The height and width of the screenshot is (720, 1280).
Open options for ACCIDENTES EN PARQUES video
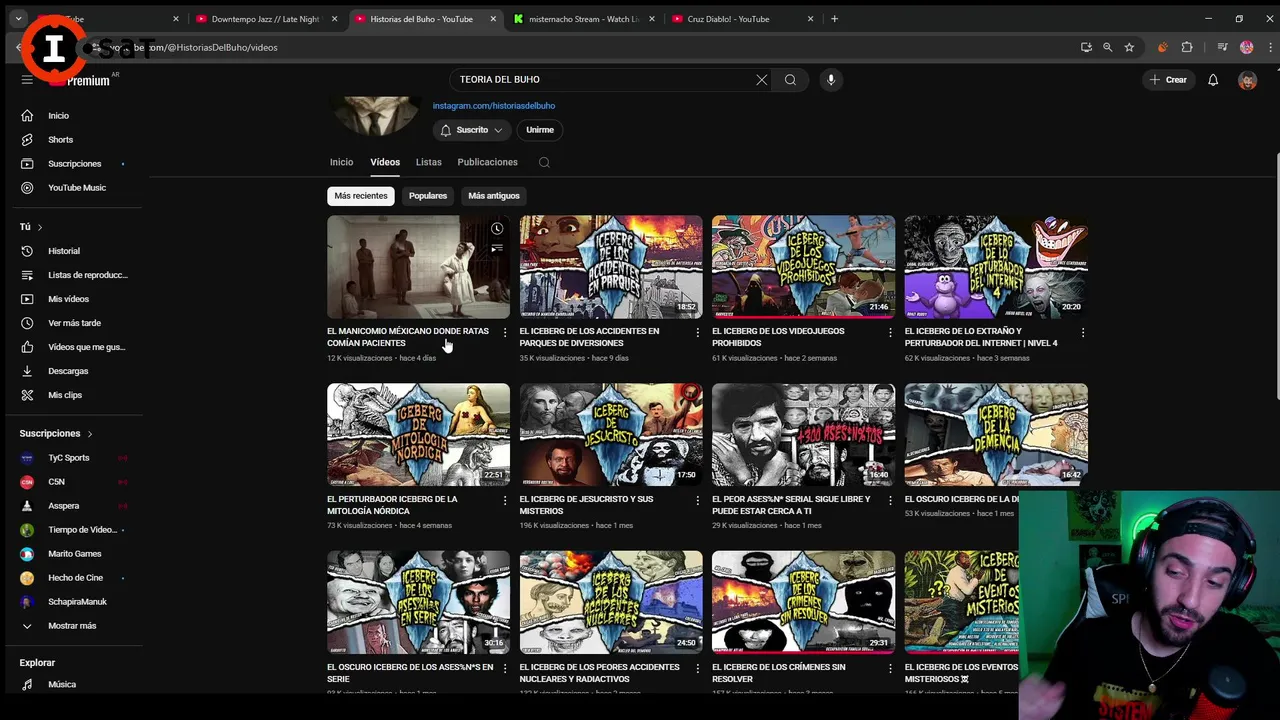coord(697,332)
